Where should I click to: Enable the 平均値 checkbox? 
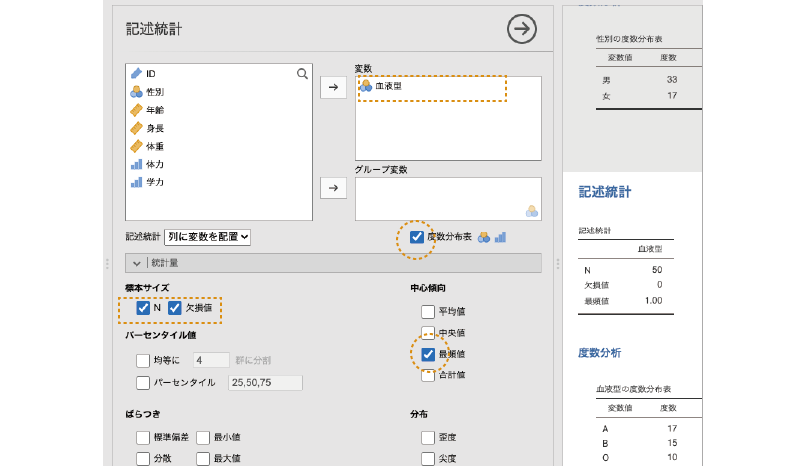(428, 311)
